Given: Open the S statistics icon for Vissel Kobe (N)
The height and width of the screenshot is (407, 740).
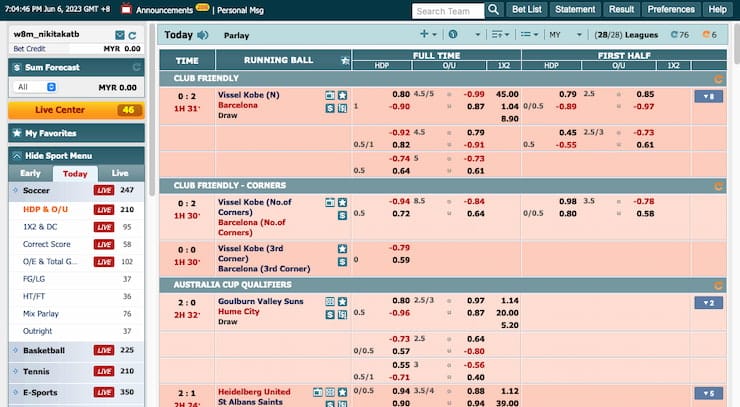Looking at the screenshot, I should tap(330, 108).
